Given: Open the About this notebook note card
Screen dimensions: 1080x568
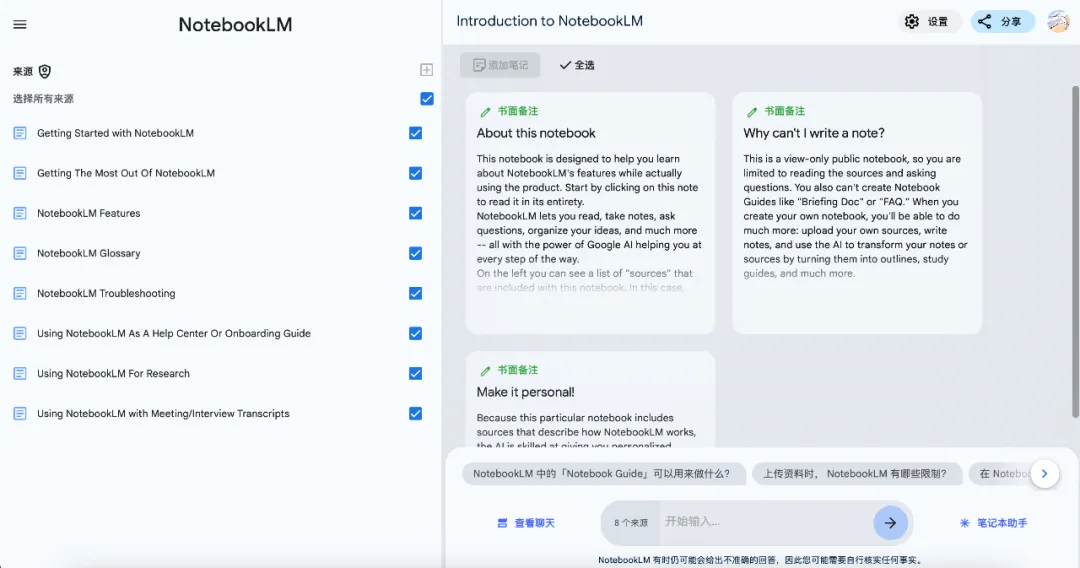Looking at the screenshot, I should click(590, 213).
